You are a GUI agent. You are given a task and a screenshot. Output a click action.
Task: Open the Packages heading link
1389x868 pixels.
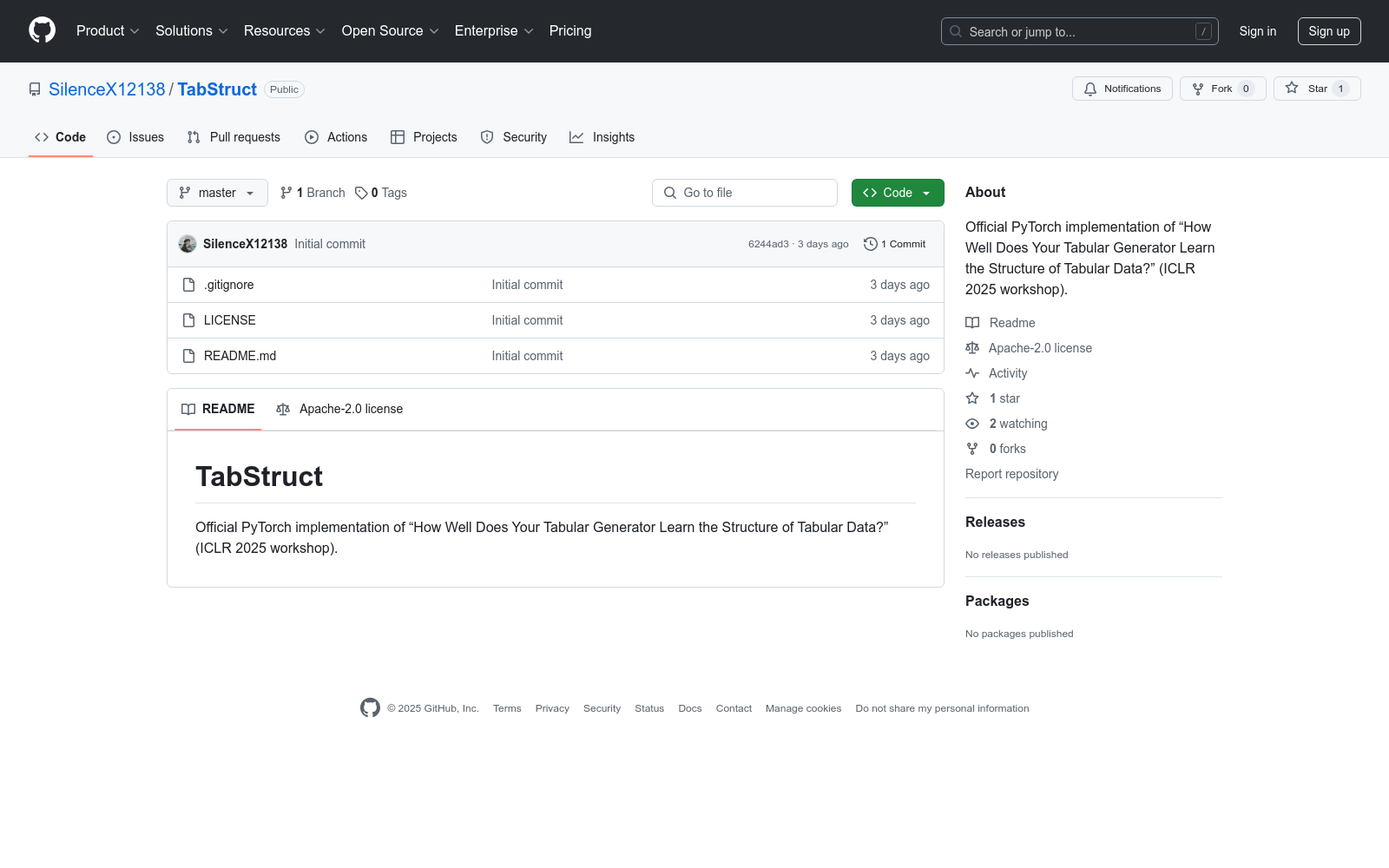click(997, 601)
